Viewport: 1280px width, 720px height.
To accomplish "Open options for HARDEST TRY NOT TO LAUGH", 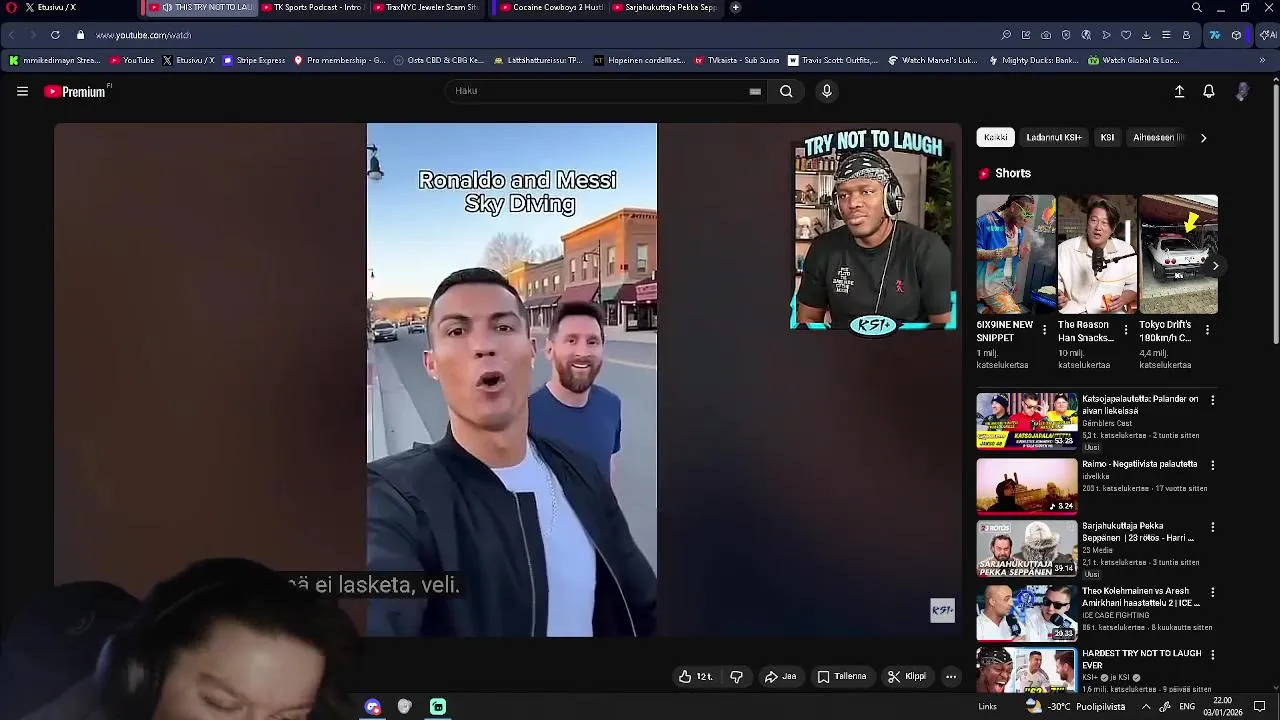I will 1213,654.
